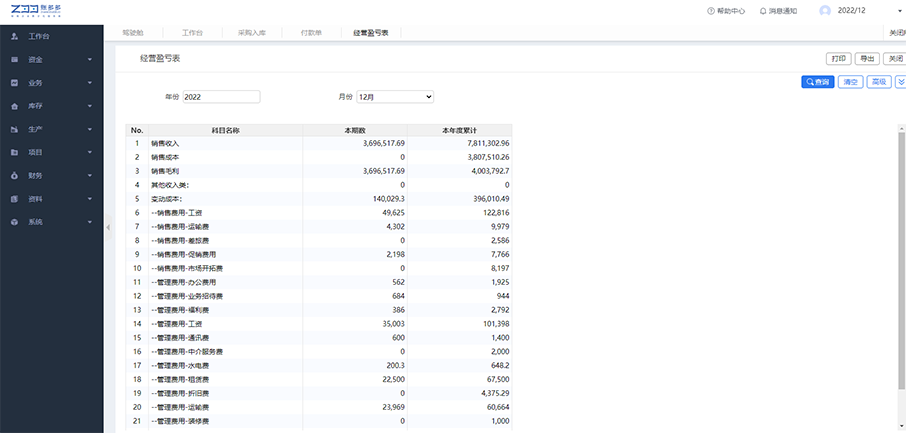Screen dimensions: 906x433
Task: Click the 财务 money bag icon
Action: (13, 175)
